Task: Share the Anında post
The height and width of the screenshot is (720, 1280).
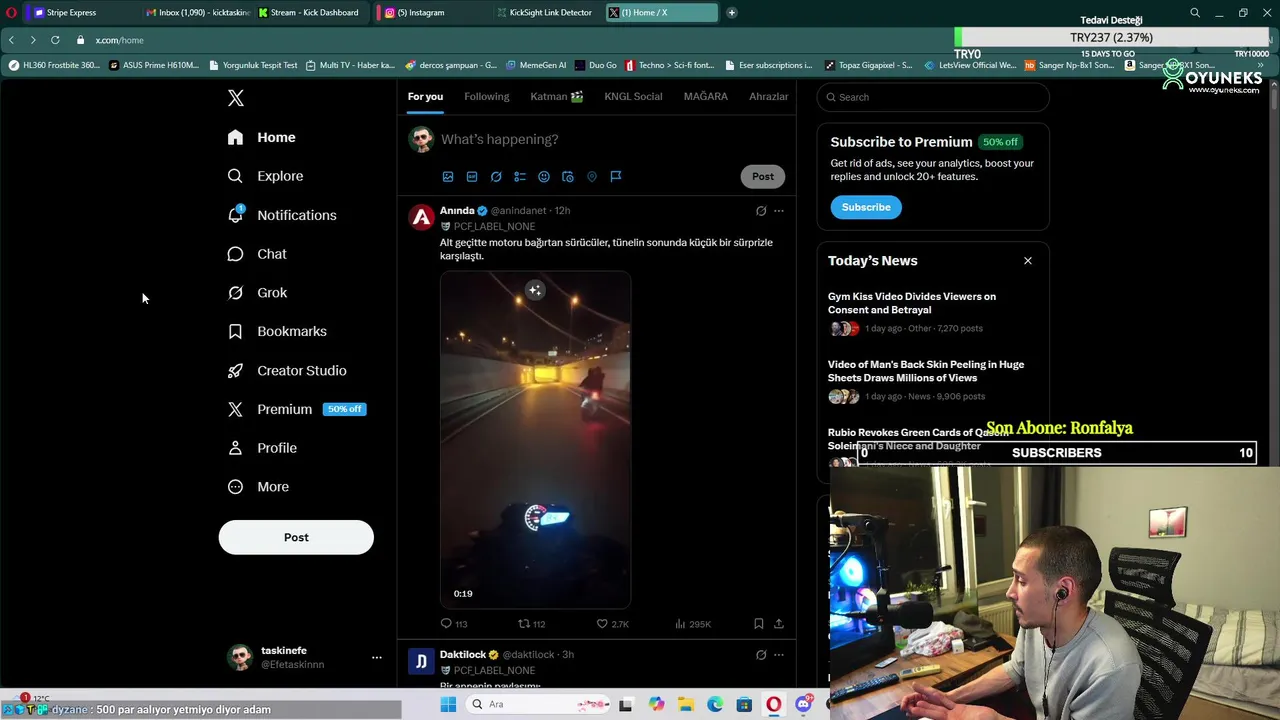Action: click(x=779, y=624)
